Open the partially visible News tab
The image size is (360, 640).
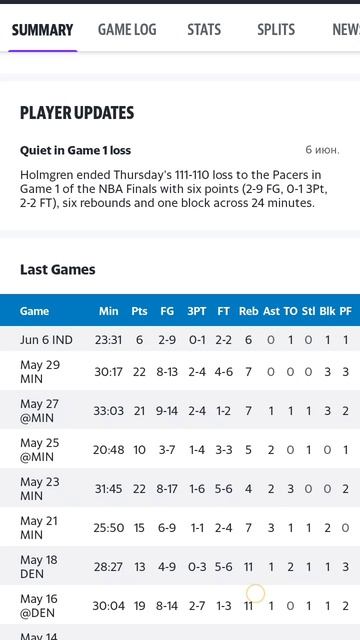(346, 30)
